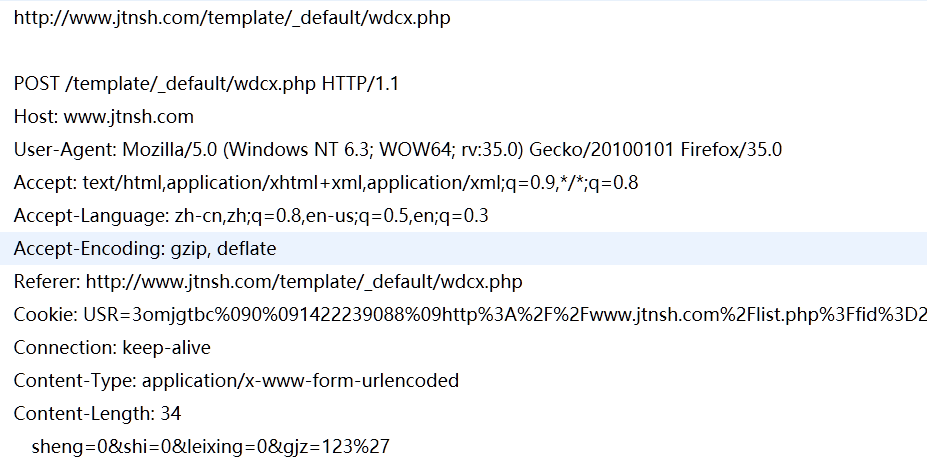
Task: Select the Connection: keep-alive line
Action: (112, 348)
